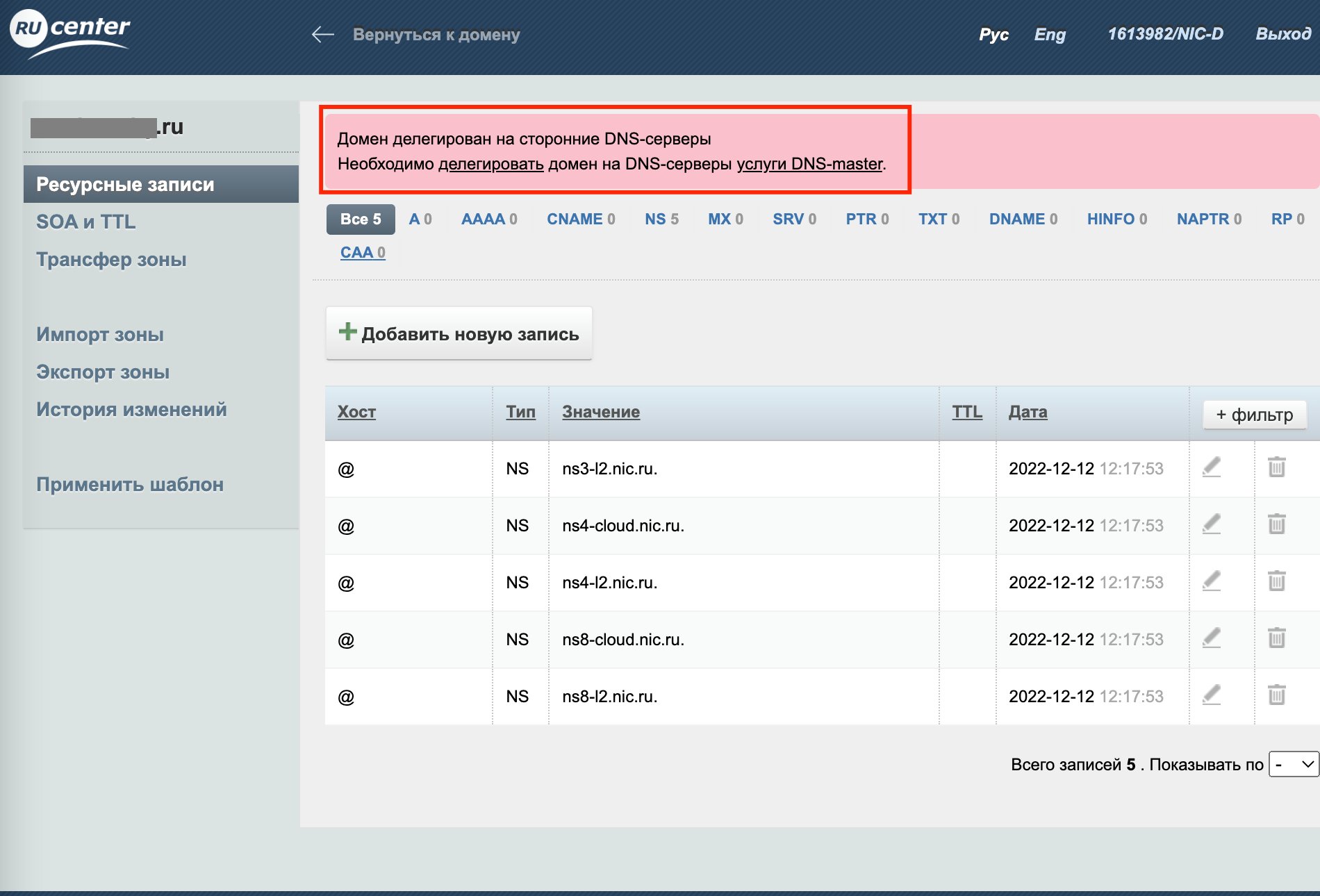Sort table by Тип column
1320x896 pixels.
(520, 412)
